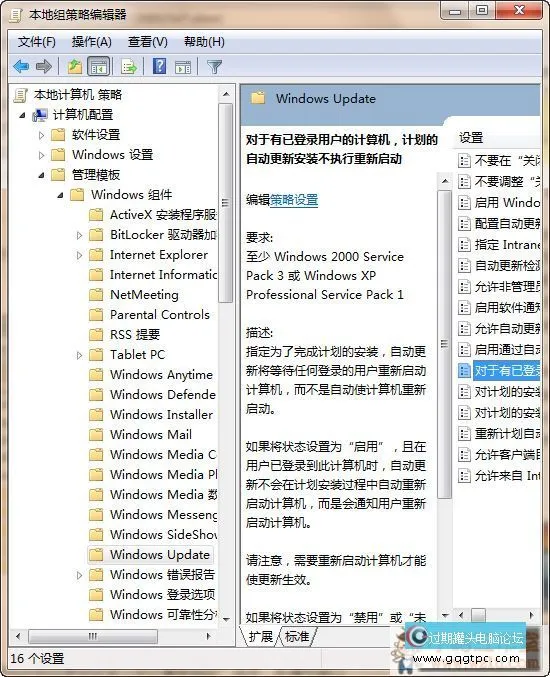550x677 pixels.
Task: Open the 查看(V) menu
Action: [x=148, y=42]
